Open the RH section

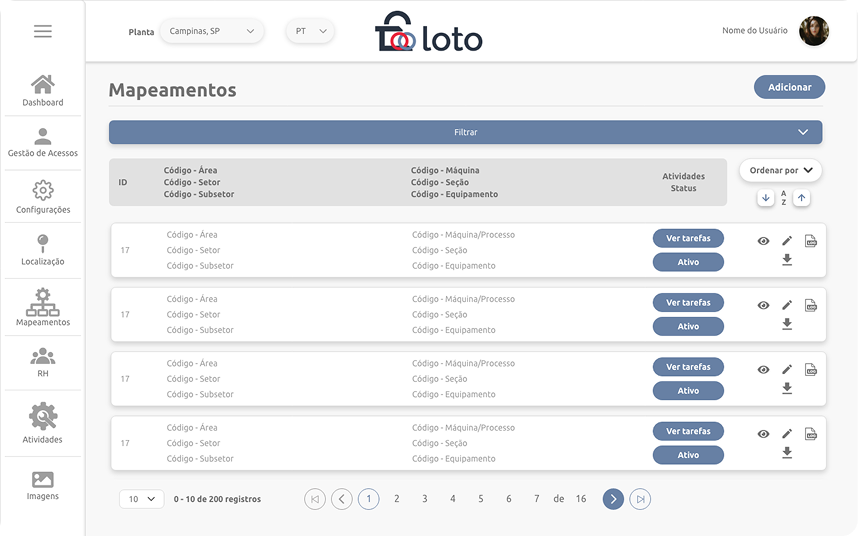[43, 362]
